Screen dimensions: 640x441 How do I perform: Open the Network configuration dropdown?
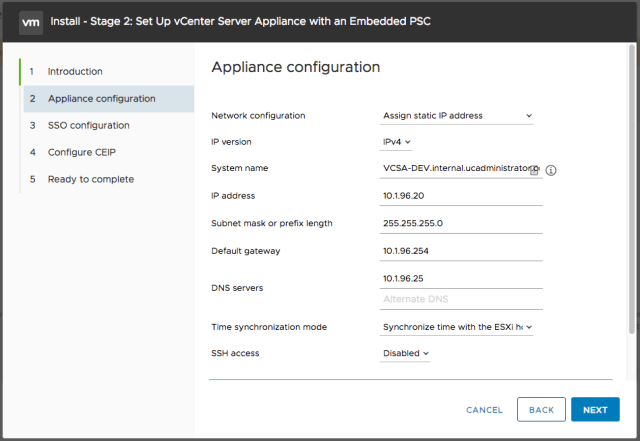(x=458, y=116)
